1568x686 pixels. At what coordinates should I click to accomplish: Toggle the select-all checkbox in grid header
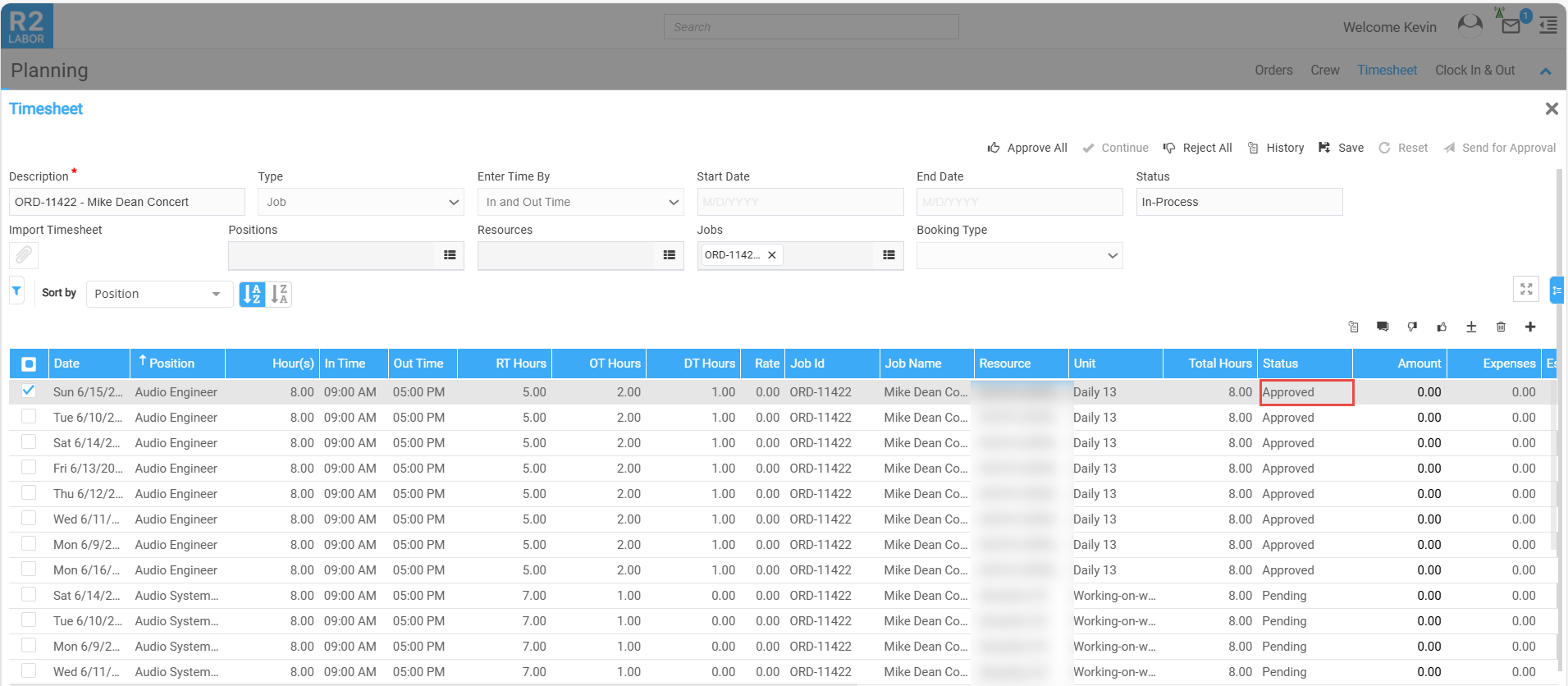pyautogui.click(x=29, y=364)
